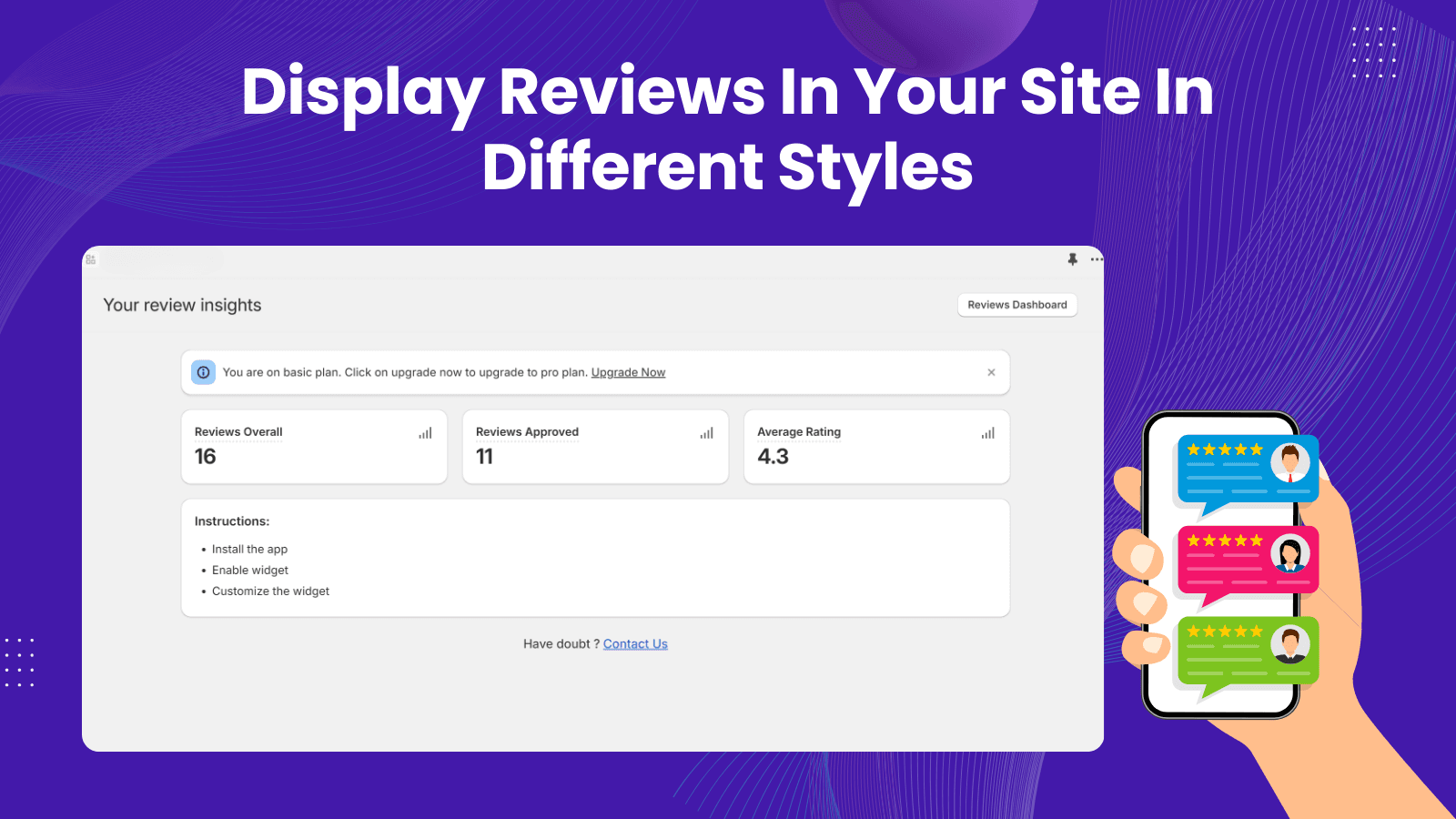Screen dimensions: 1456x819
Task: Open the three-dot more options menu
Action: point(1097,259)
